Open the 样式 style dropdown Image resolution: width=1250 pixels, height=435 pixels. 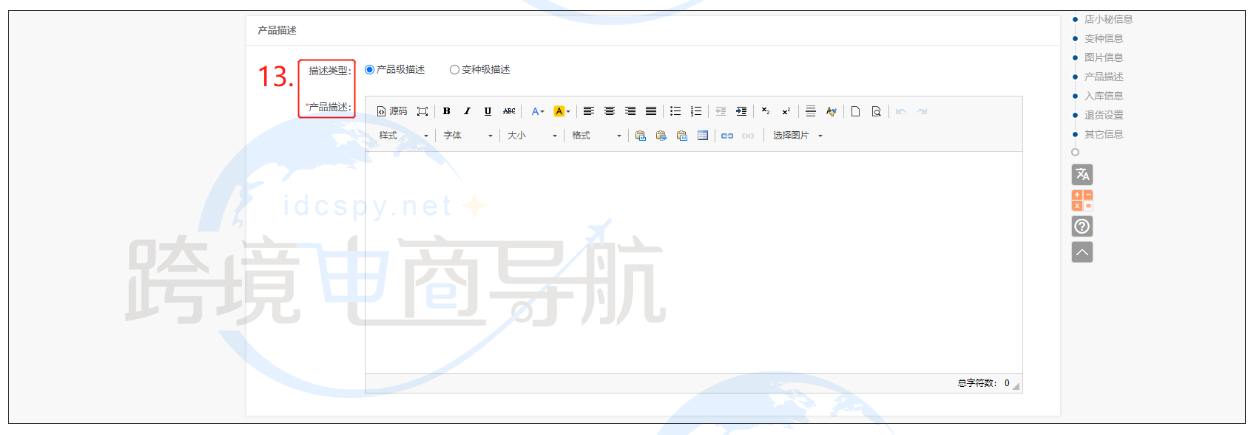coord(404,135)
